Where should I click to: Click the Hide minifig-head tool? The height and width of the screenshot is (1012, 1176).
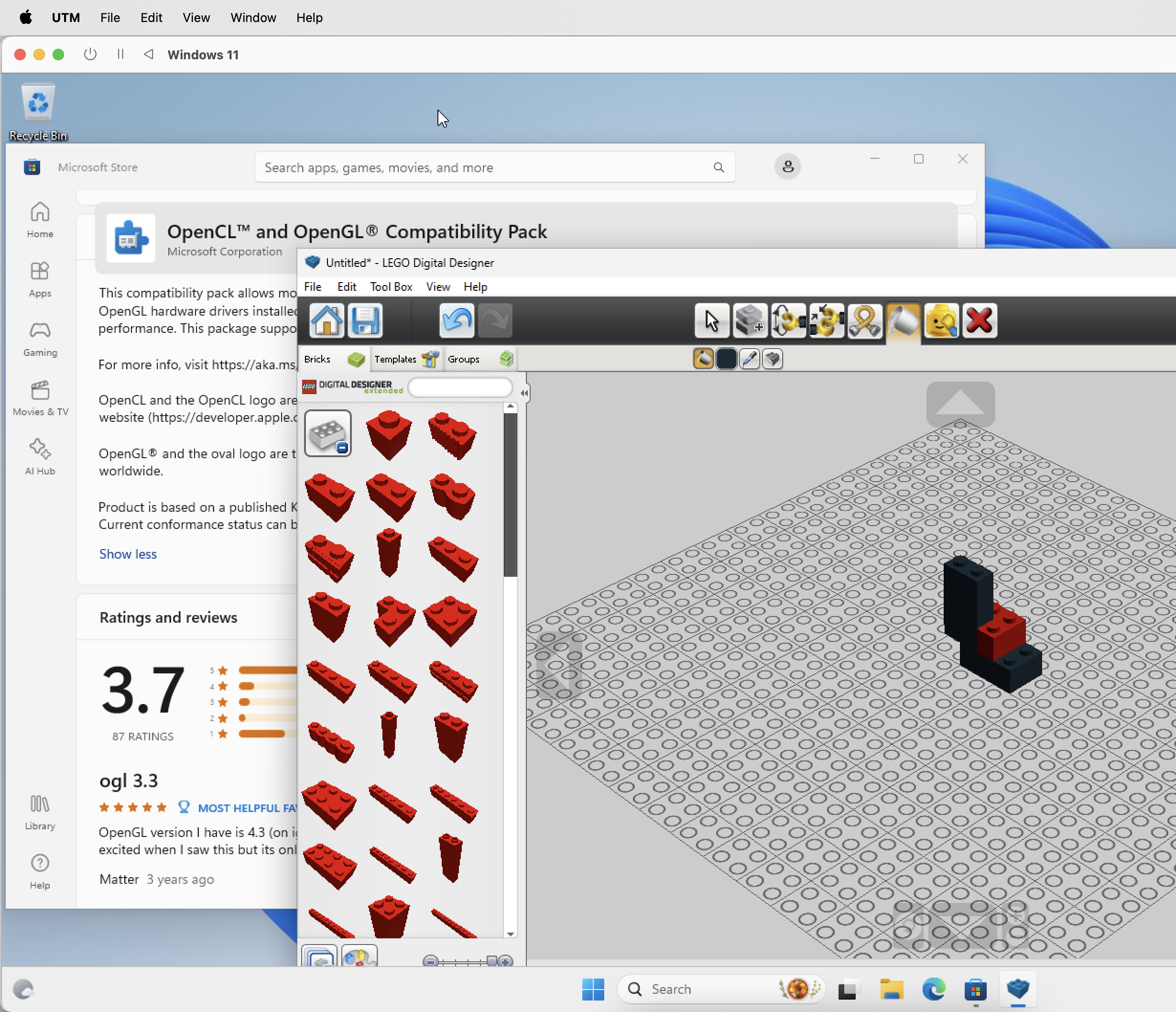click(x=941, y=321)
